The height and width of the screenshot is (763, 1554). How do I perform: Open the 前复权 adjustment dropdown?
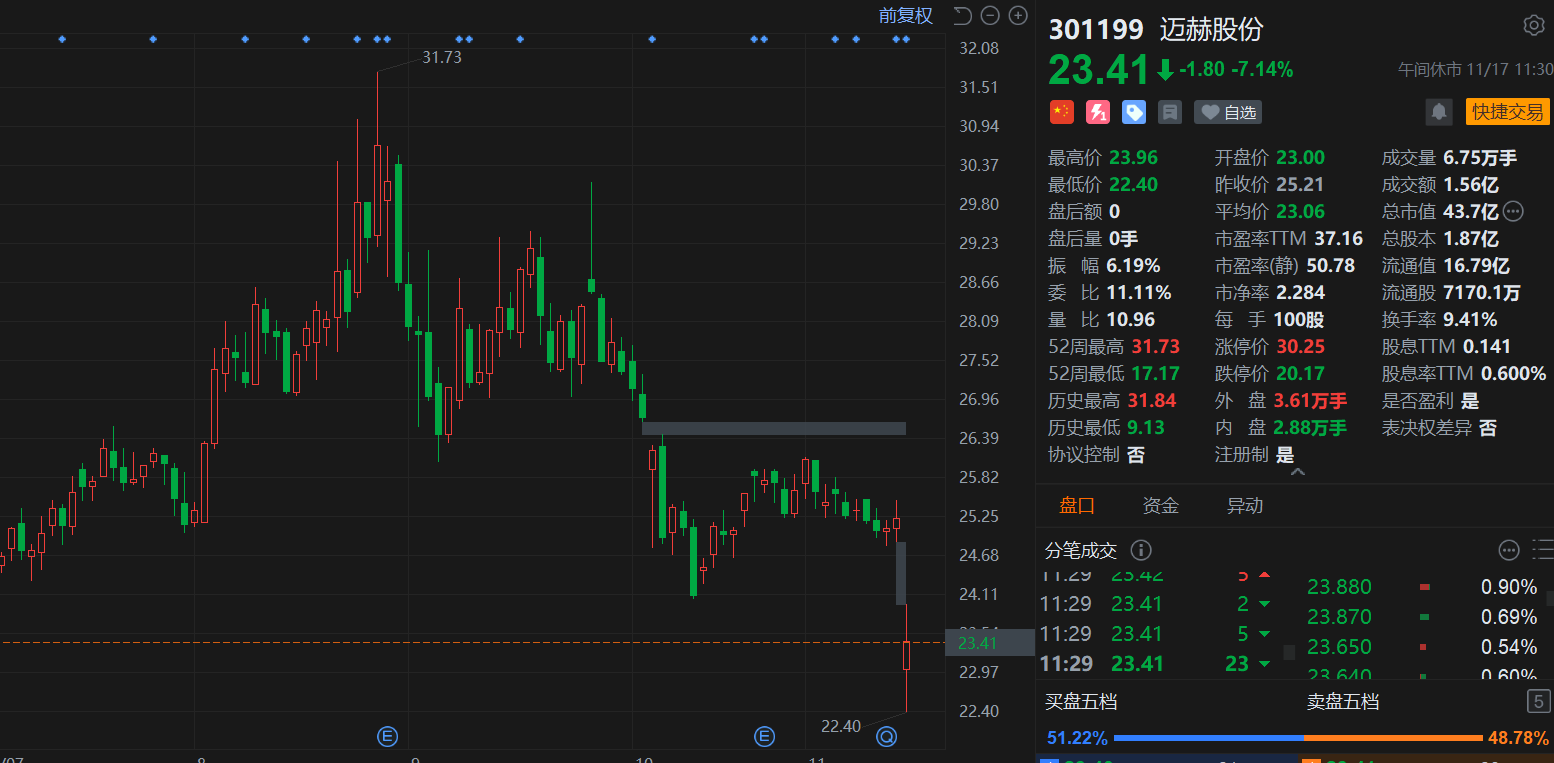(x=905, y=15)
